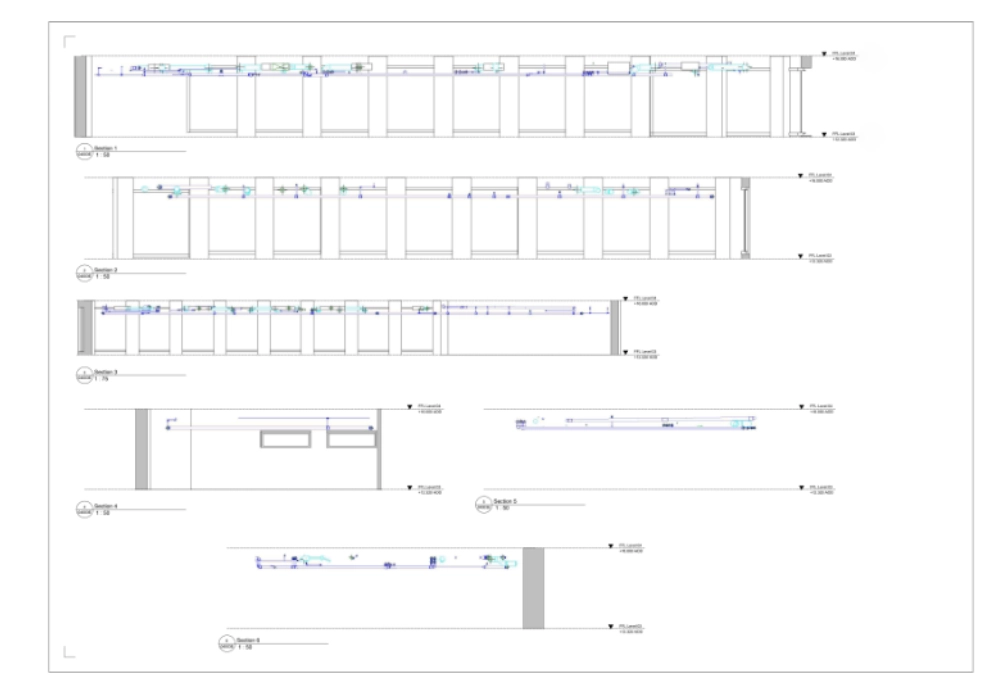Click the Section 3 view title label

pos(106,371)
